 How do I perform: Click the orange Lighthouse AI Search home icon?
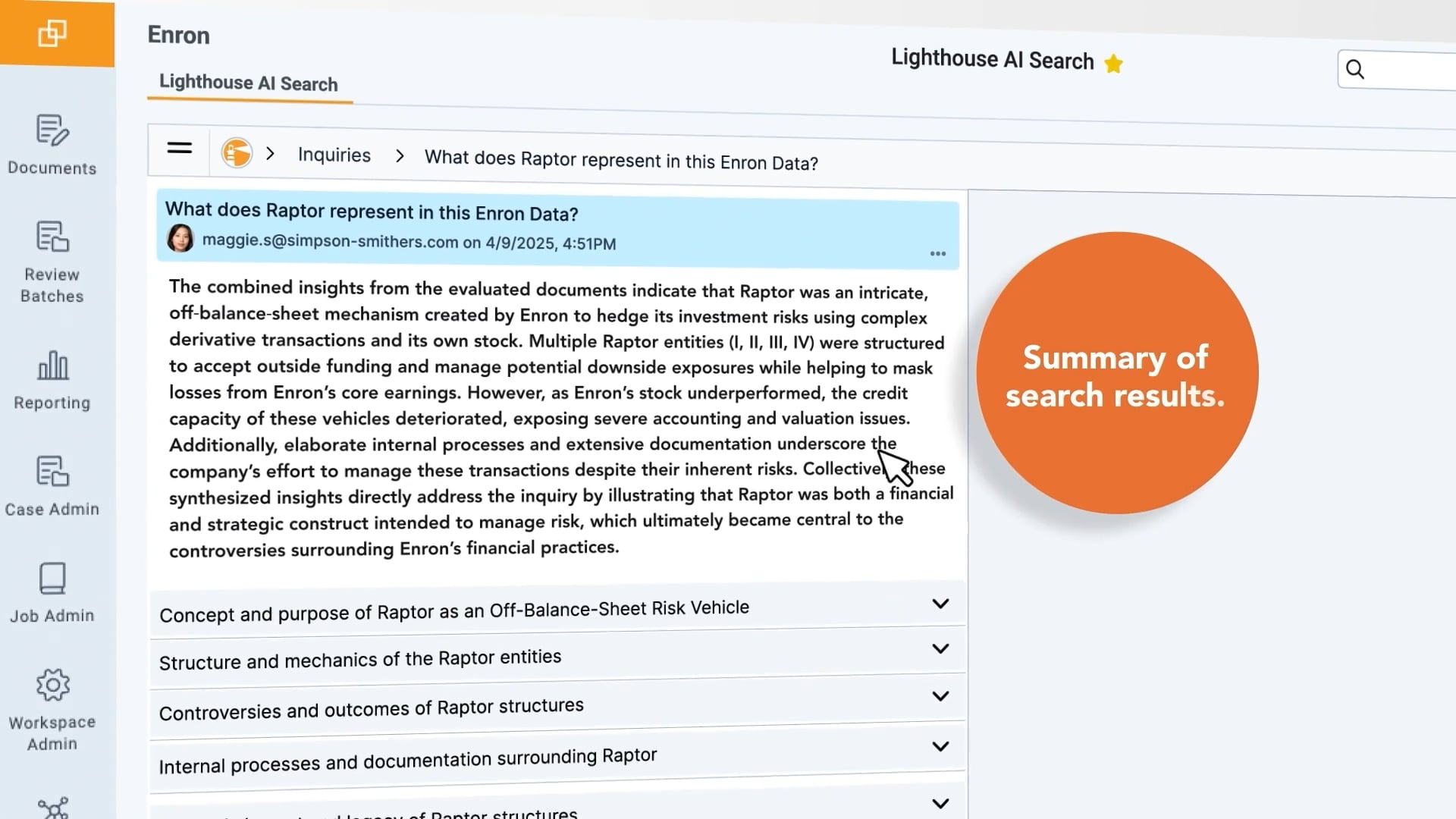(x=237, y=152)
